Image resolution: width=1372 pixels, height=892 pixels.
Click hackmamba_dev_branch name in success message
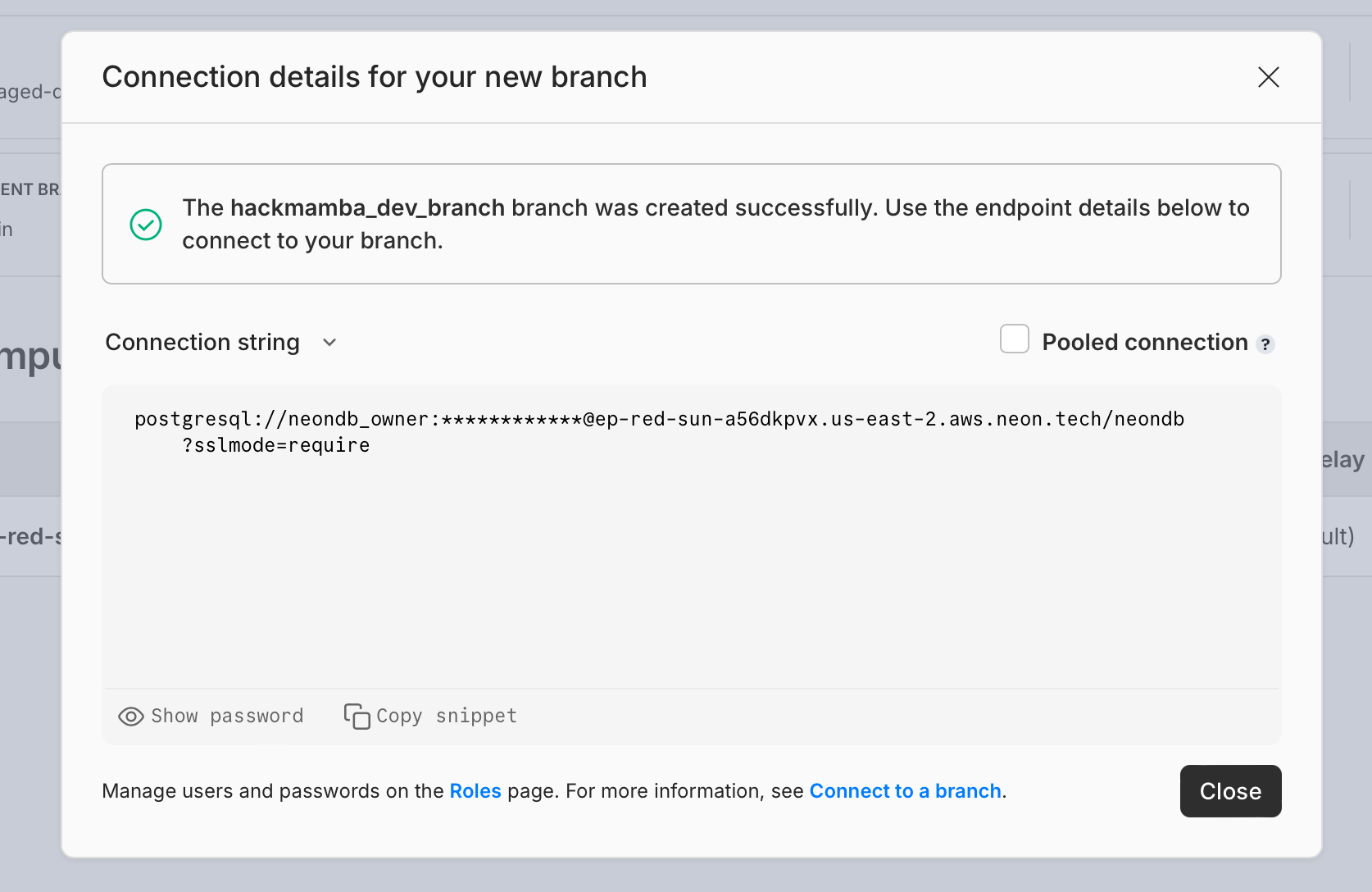coord(367,208)
